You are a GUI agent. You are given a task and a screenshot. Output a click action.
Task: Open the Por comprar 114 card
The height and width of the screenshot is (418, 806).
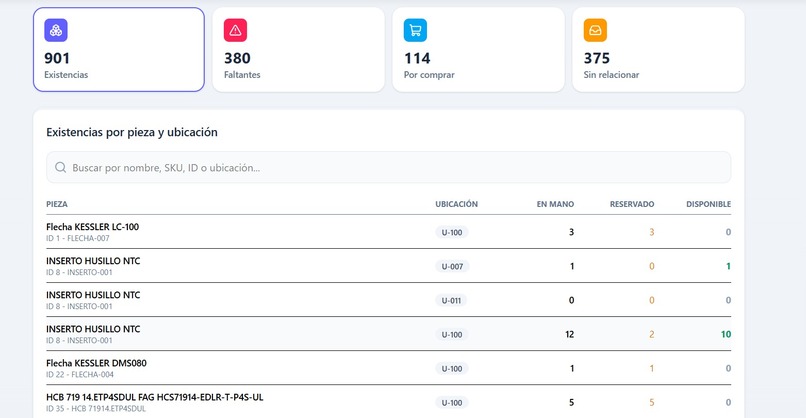479,50
